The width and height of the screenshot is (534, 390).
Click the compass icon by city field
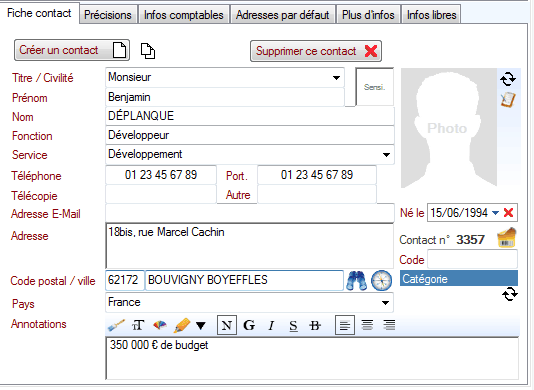pos(381,281)
